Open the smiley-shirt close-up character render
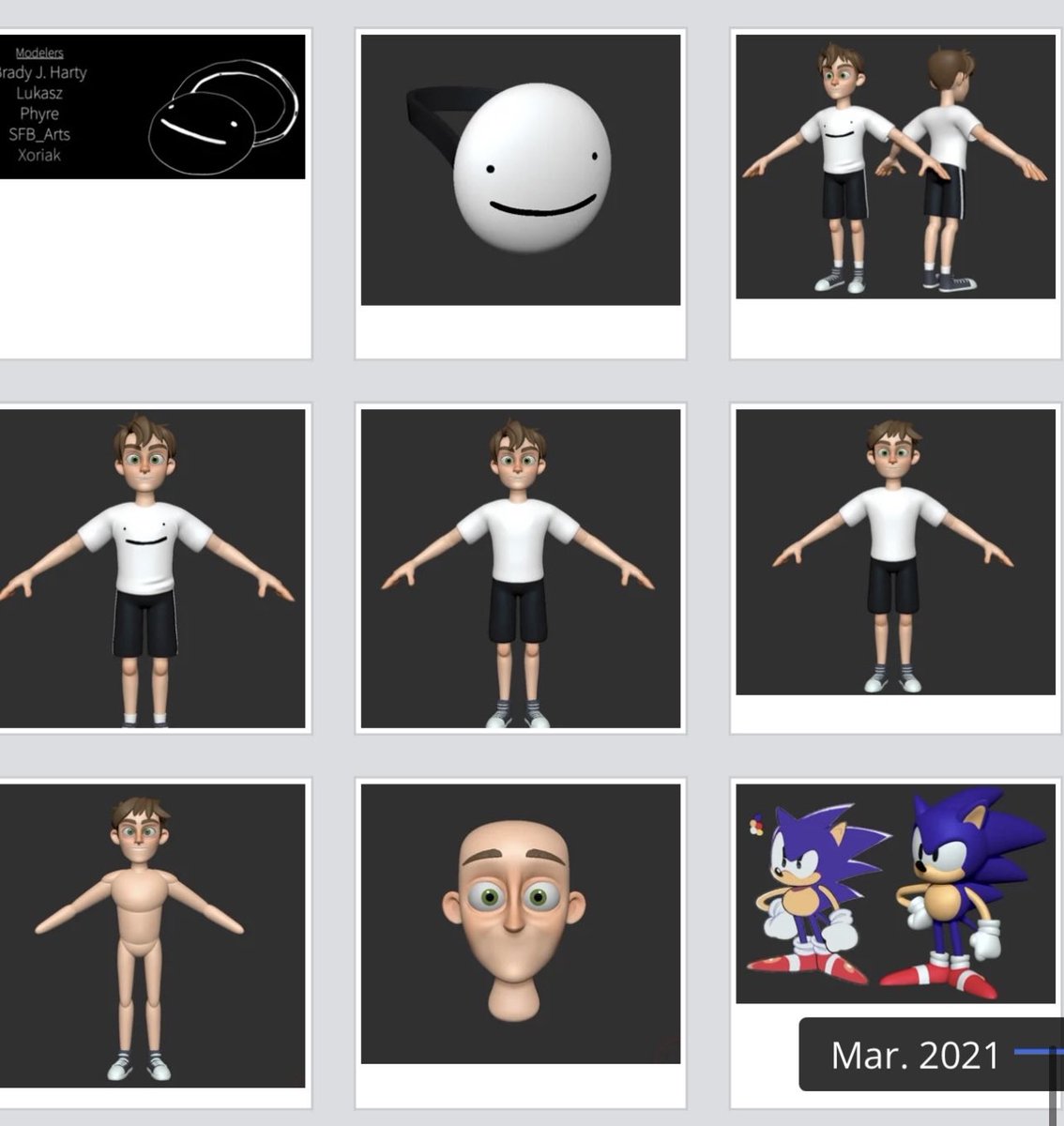This screenshot has height=1126, width=1064. click(152, 569)
